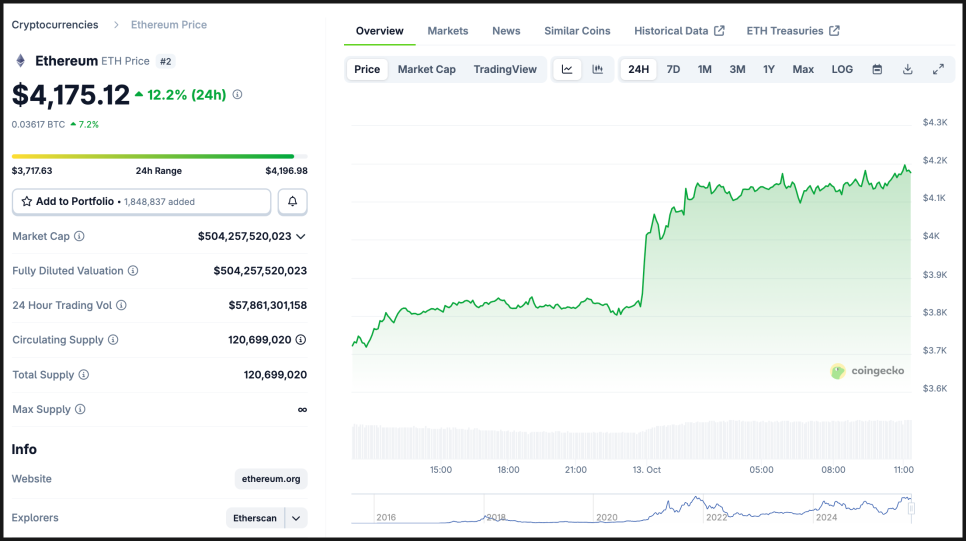Click Add to Portfolio button
Image resolution: width=966 pixels, height=541 pixels.
click(141, 201)
